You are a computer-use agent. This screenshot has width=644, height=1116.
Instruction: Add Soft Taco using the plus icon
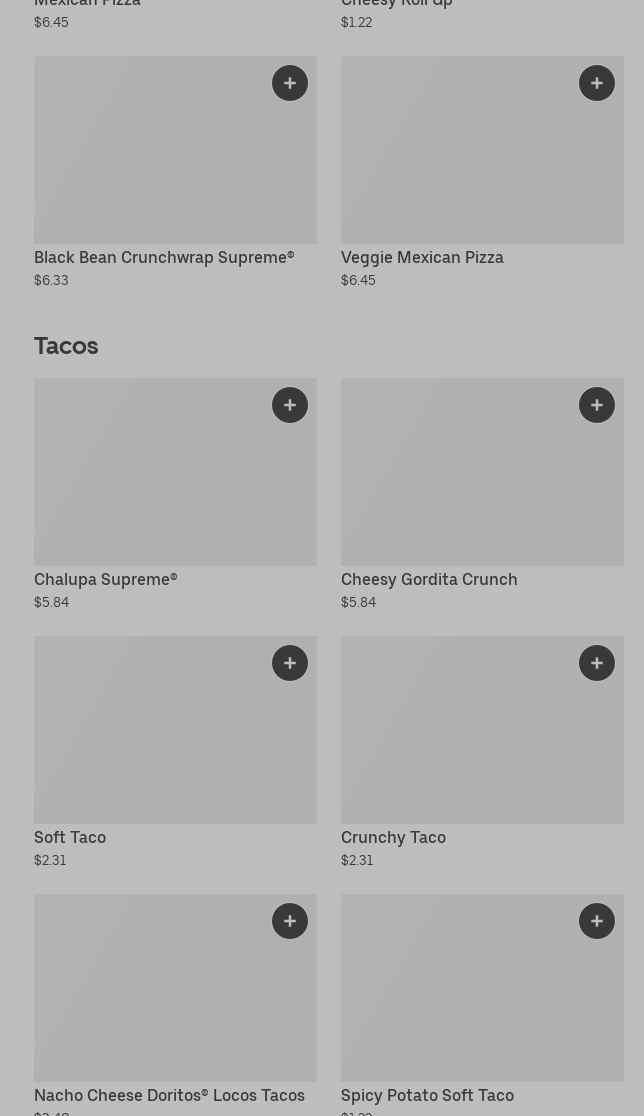coord(290,663)
